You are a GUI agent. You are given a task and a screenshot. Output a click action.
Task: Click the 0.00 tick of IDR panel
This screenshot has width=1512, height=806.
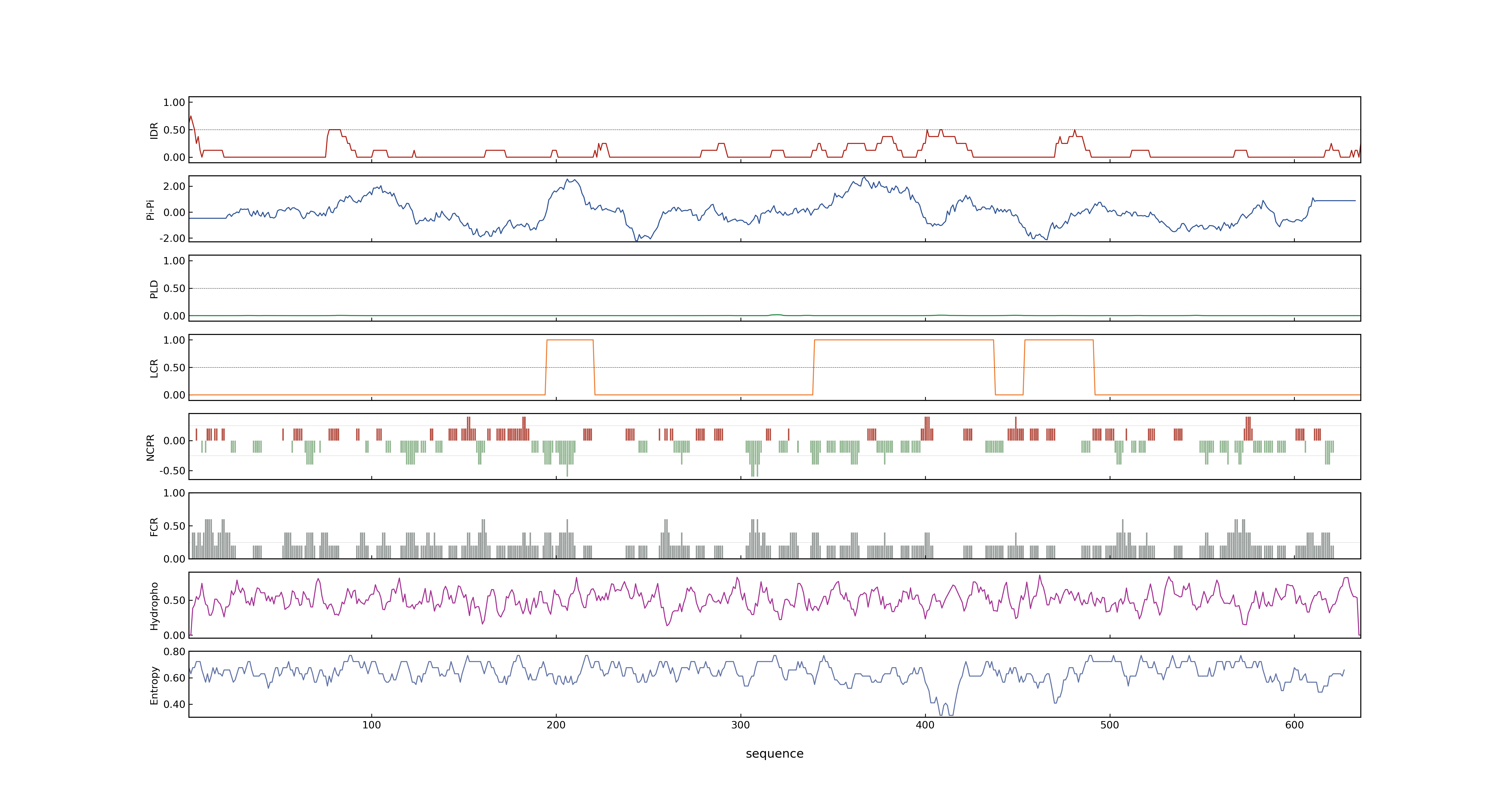click(174, 157)
